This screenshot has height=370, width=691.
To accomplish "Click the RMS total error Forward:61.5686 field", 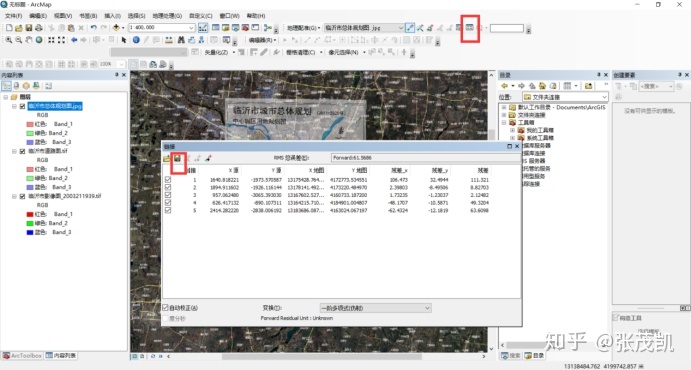I will click(425, 158).
